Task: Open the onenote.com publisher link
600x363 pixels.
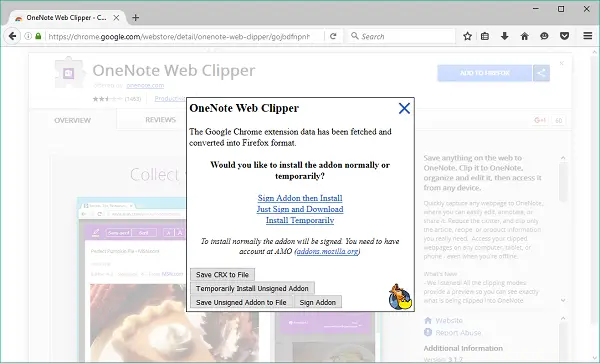Action: 145,86
